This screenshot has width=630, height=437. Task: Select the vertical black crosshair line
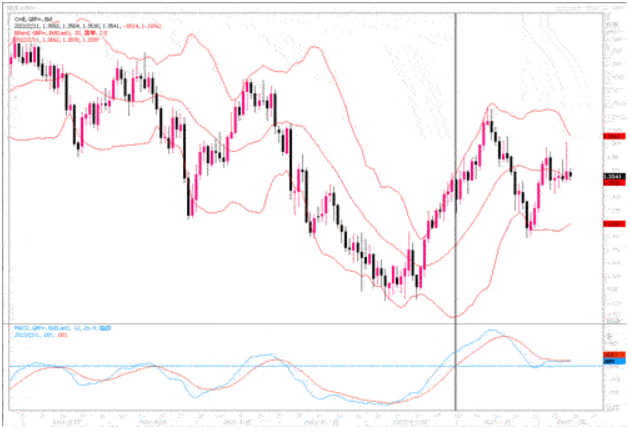click(x=456, y=200)
